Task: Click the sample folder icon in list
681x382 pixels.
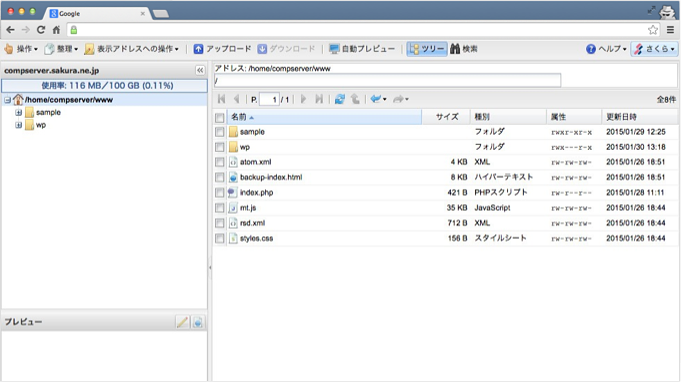Action: click(x=233, y=132)
